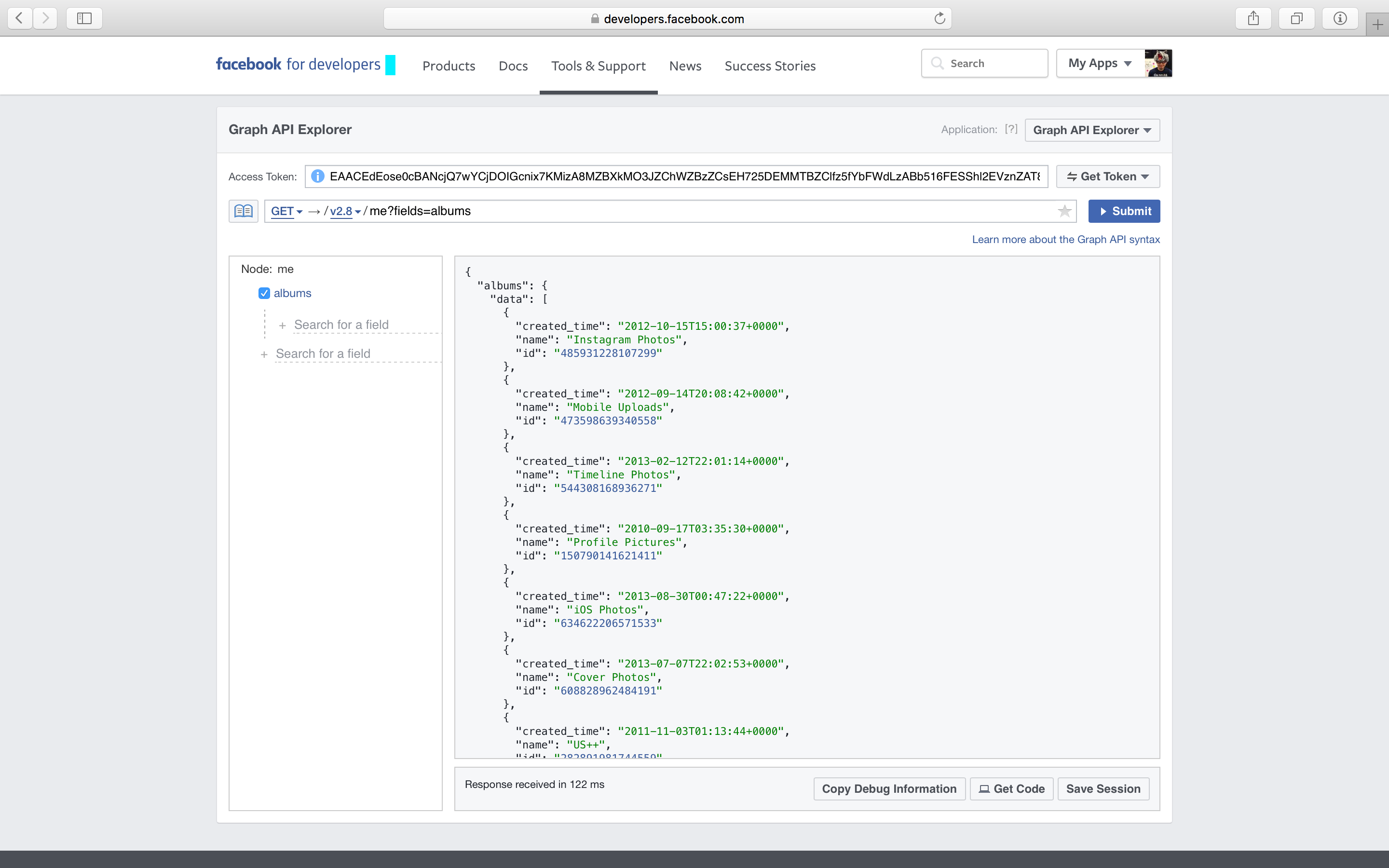Open Learn more about Graph API syntax link

(x=1066, y=239)
